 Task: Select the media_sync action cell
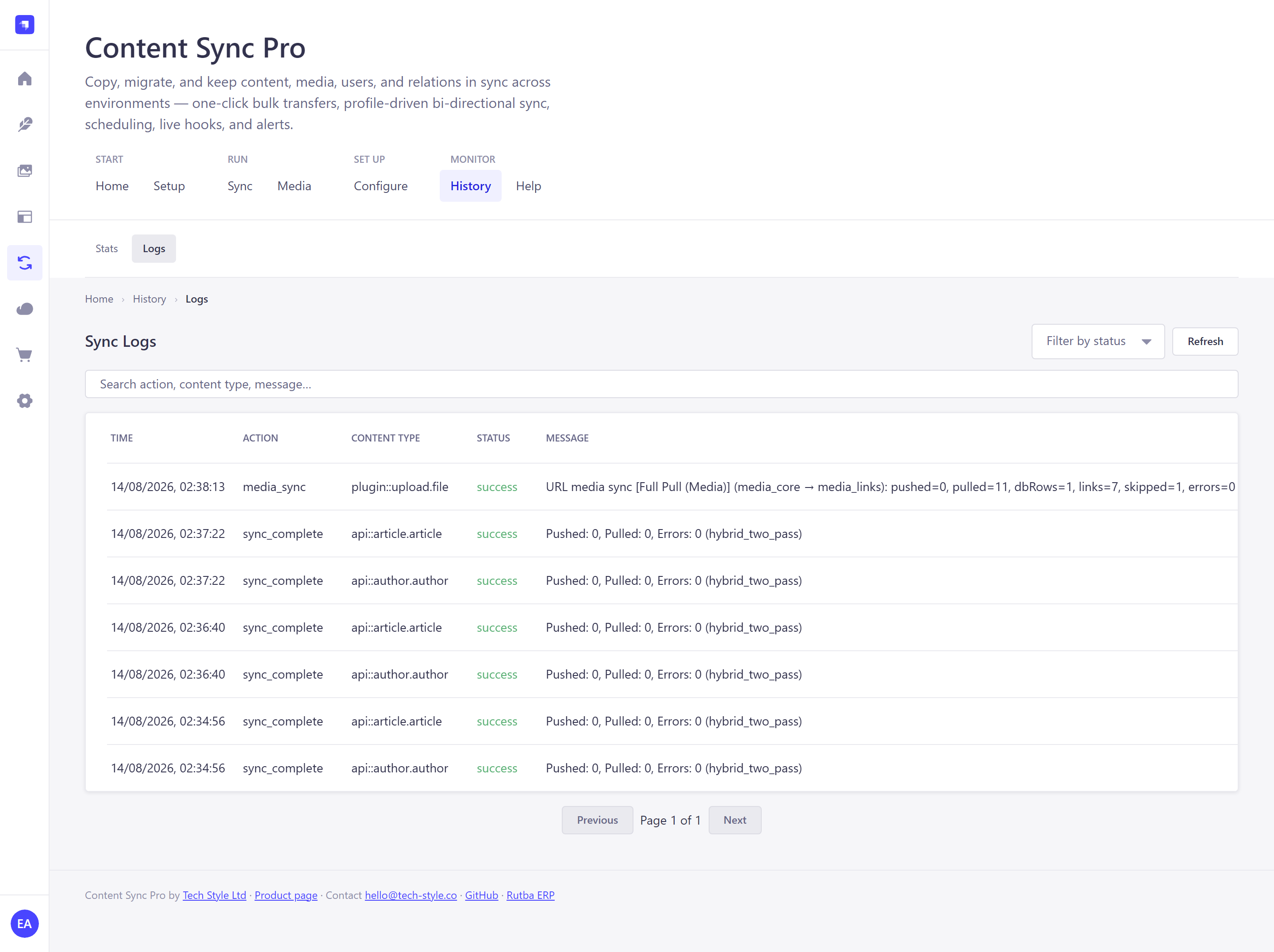(x=274, y=487)
